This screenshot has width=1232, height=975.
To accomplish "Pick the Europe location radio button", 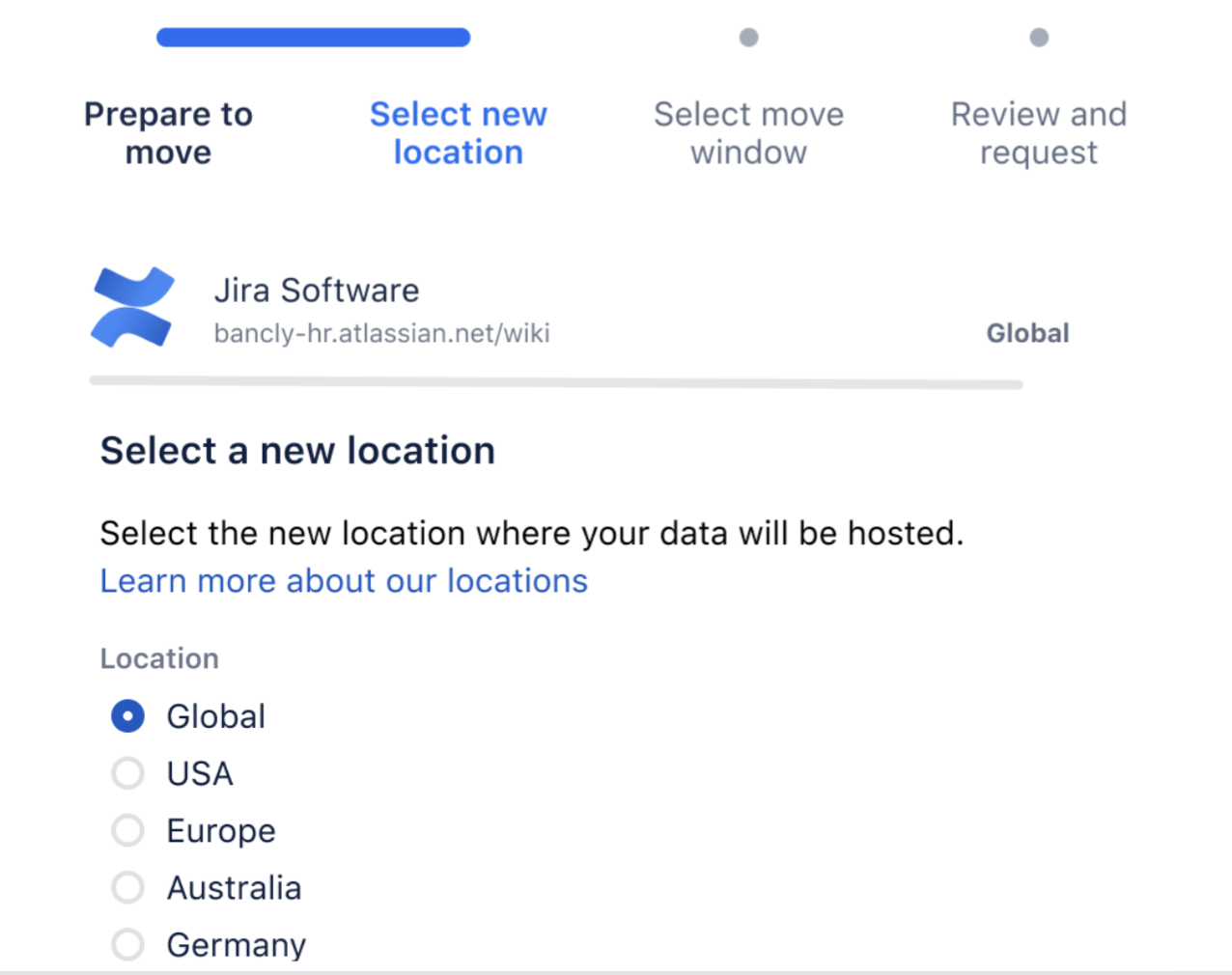I will [127, 830].
